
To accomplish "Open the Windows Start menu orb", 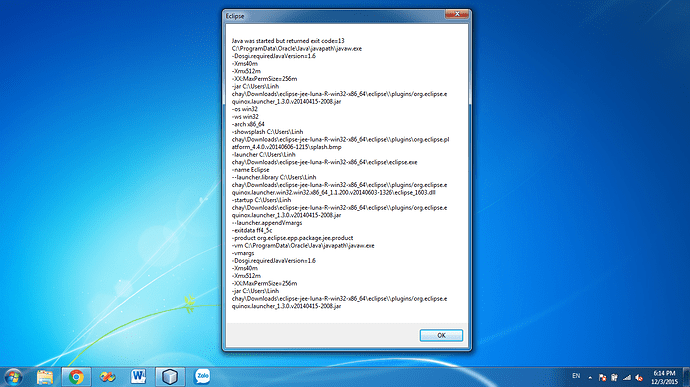I will (x=13, y=377).
